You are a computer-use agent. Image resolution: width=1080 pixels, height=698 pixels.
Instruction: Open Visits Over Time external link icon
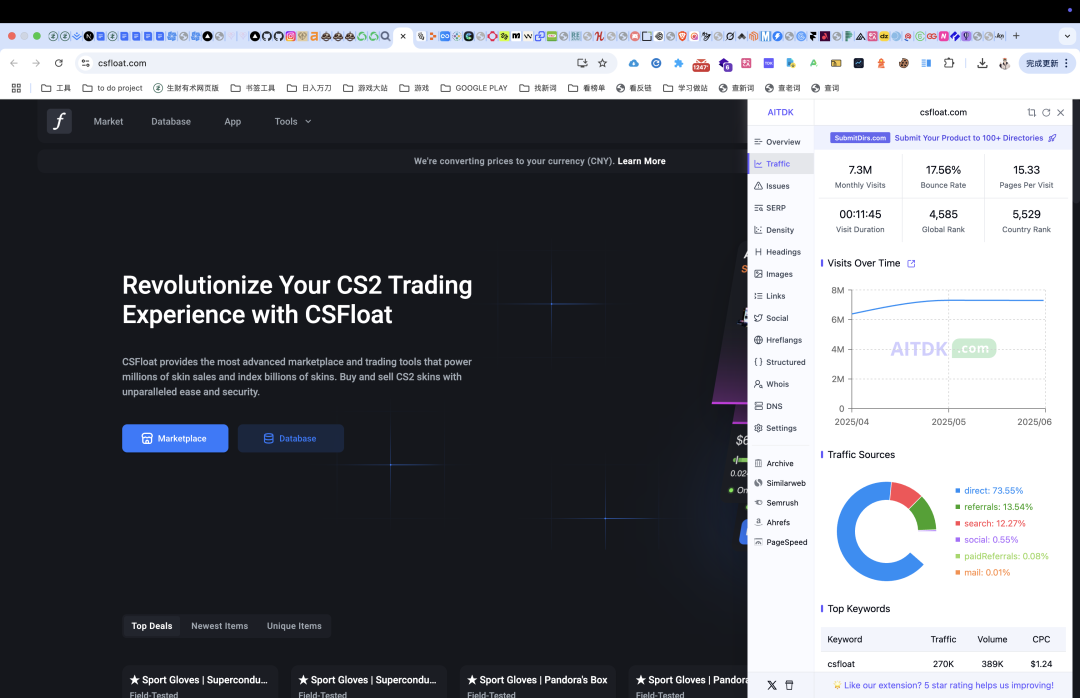click(911, 263)
